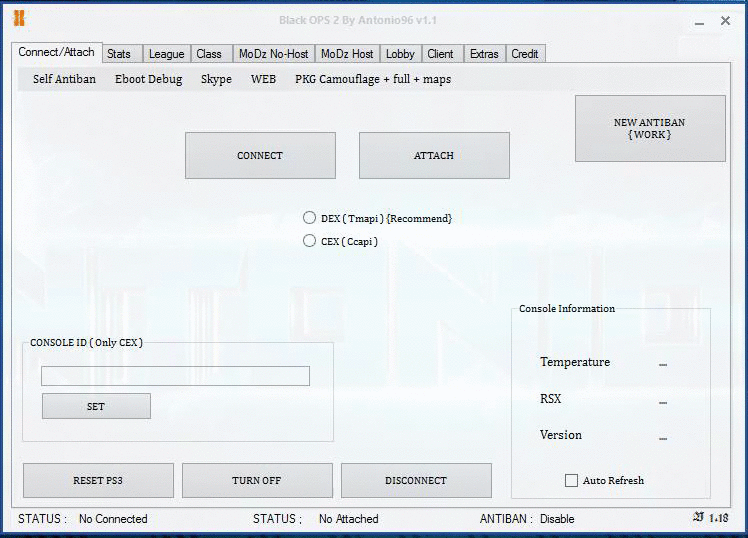The image size is (748, 538).
Task: Switch to the Extras tab
Action: [484, 54]
